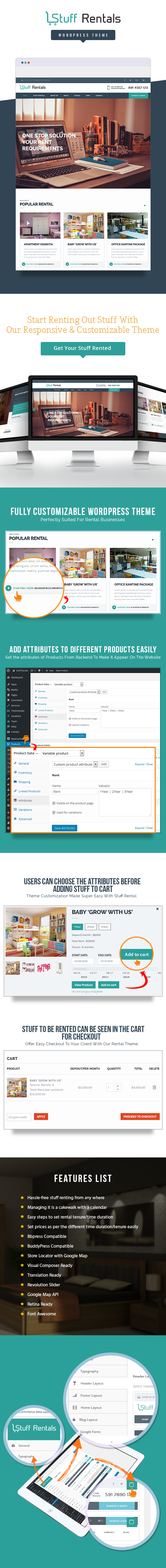Open Dashboard in WordPress admin sidebar

(17, 677)
